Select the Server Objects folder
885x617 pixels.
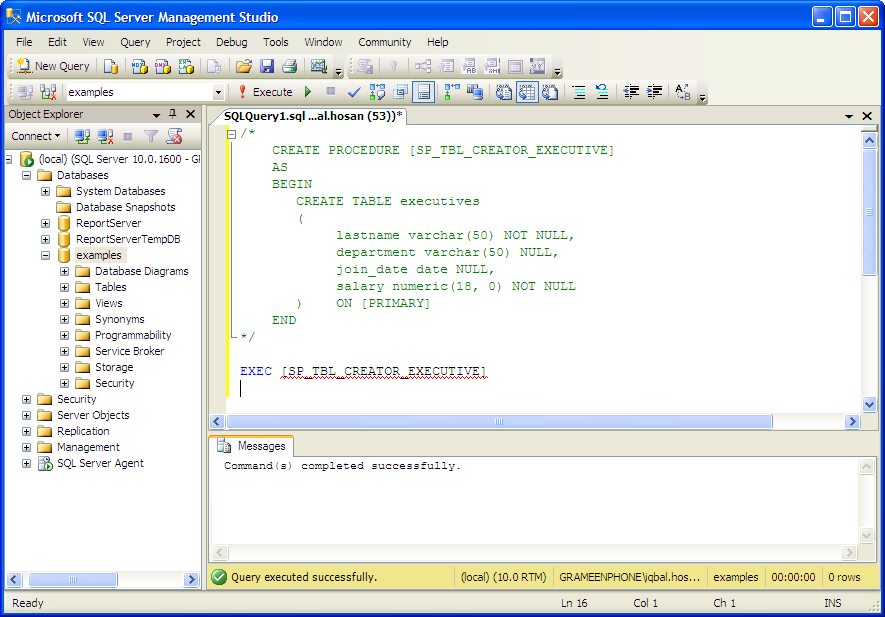[93, 415]
